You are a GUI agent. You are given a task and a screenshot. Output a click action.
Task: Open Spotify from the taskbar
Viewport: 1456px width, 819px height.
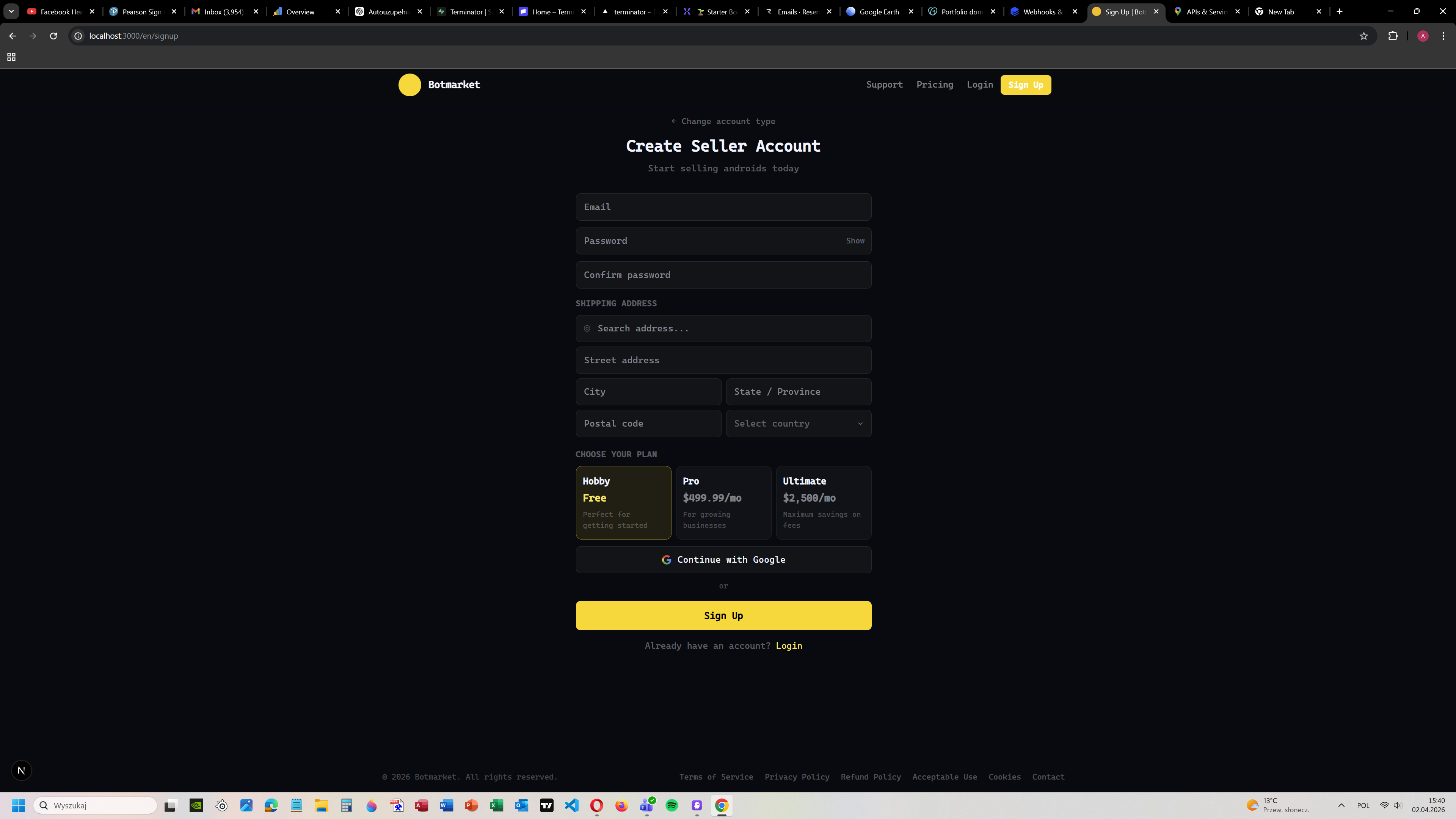pos(672,805)
